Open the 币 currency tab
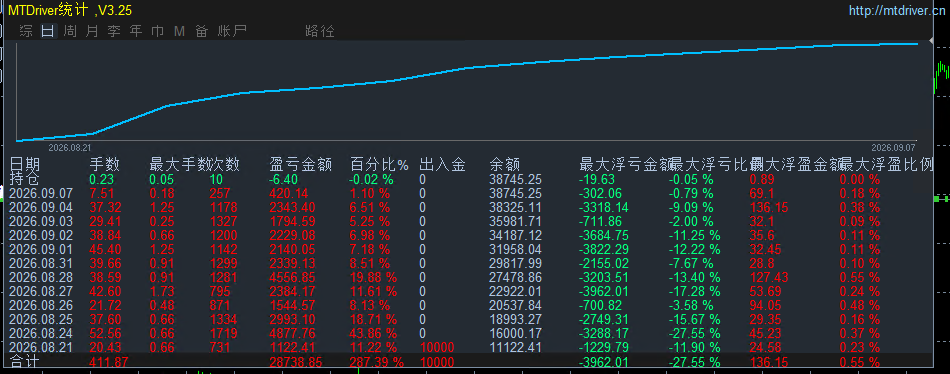950x374 pixels. 158,31
